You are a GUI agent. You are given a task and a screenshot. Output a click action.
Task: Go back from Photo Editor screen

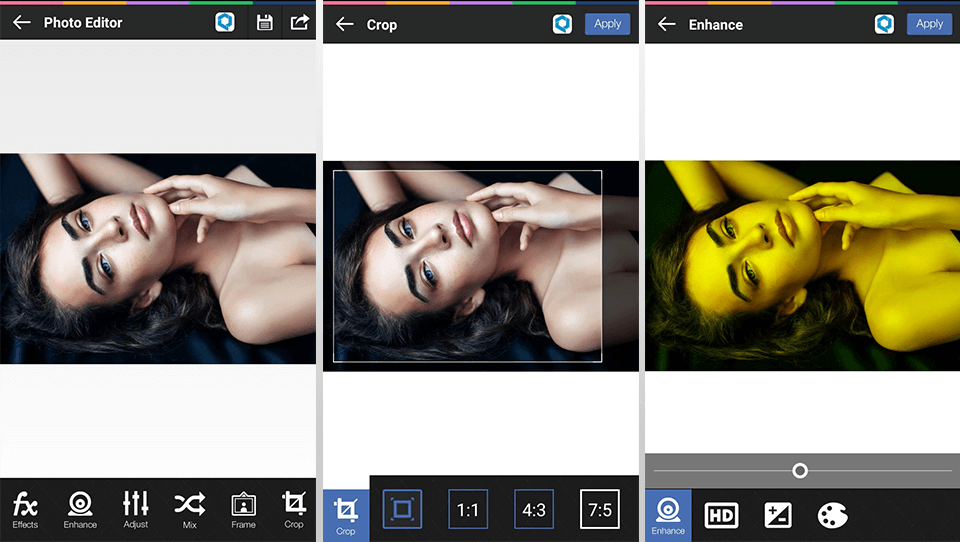pos(21,23)
